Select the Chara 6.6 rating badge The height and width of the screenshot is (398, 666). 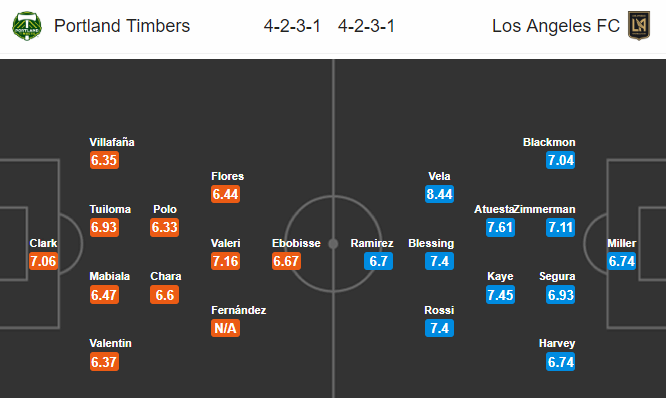coord(164,295)
